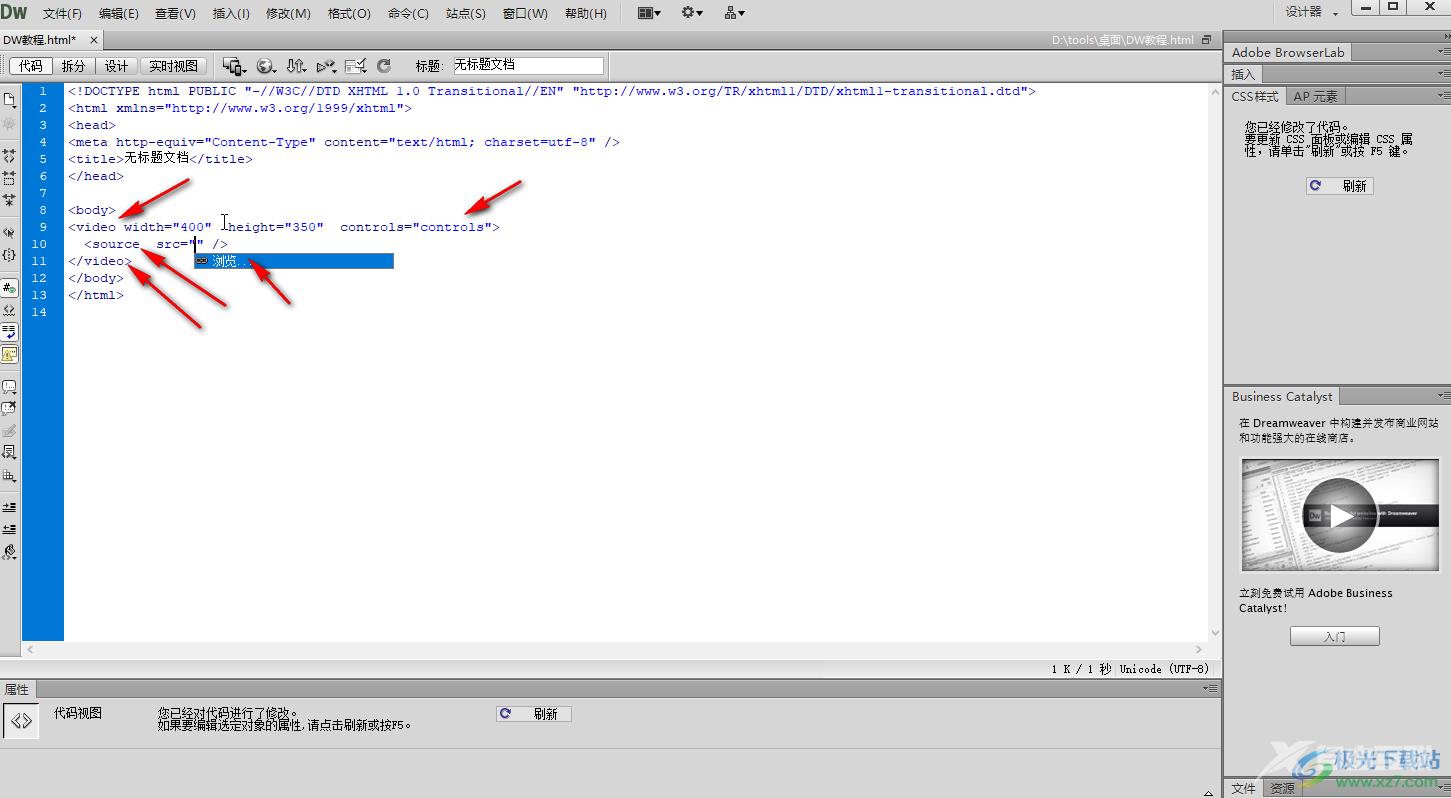Open the 属性 panel options menu

(x=1211, y=689)
